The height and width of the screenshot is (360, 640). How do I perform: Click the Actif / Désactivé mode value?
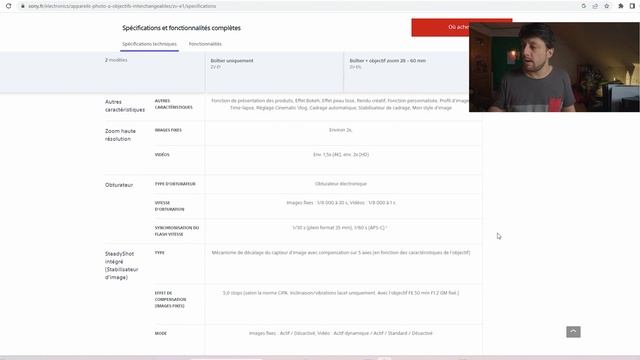pos(341,333)
